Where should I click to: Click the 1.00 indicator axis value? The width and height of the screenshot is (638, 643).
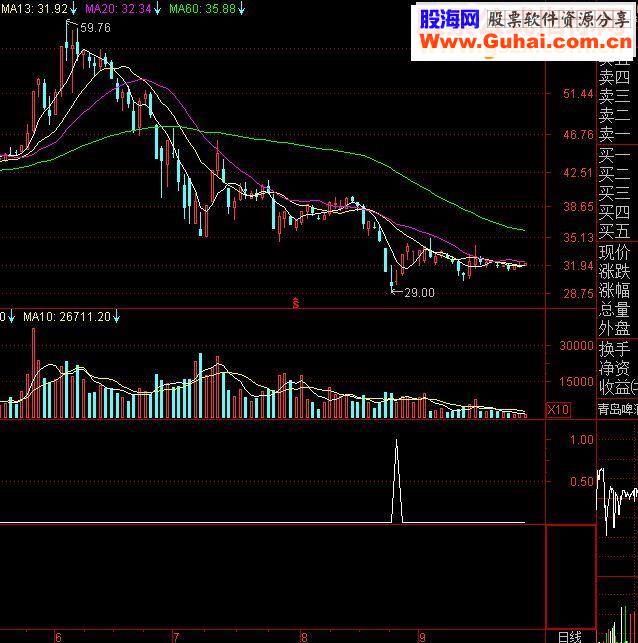(581, 440)
